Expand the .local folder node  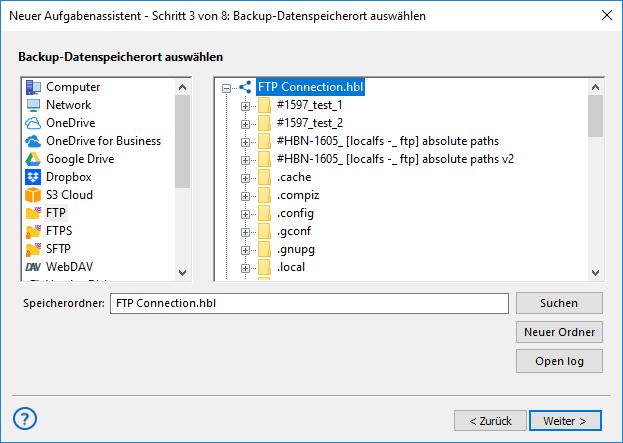click(245, 269)
